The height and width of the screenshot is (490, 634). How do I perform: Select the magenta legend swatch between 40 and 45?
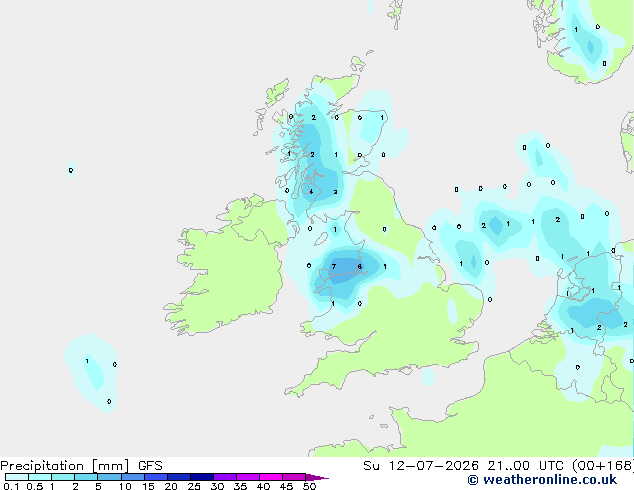(271, 477)
